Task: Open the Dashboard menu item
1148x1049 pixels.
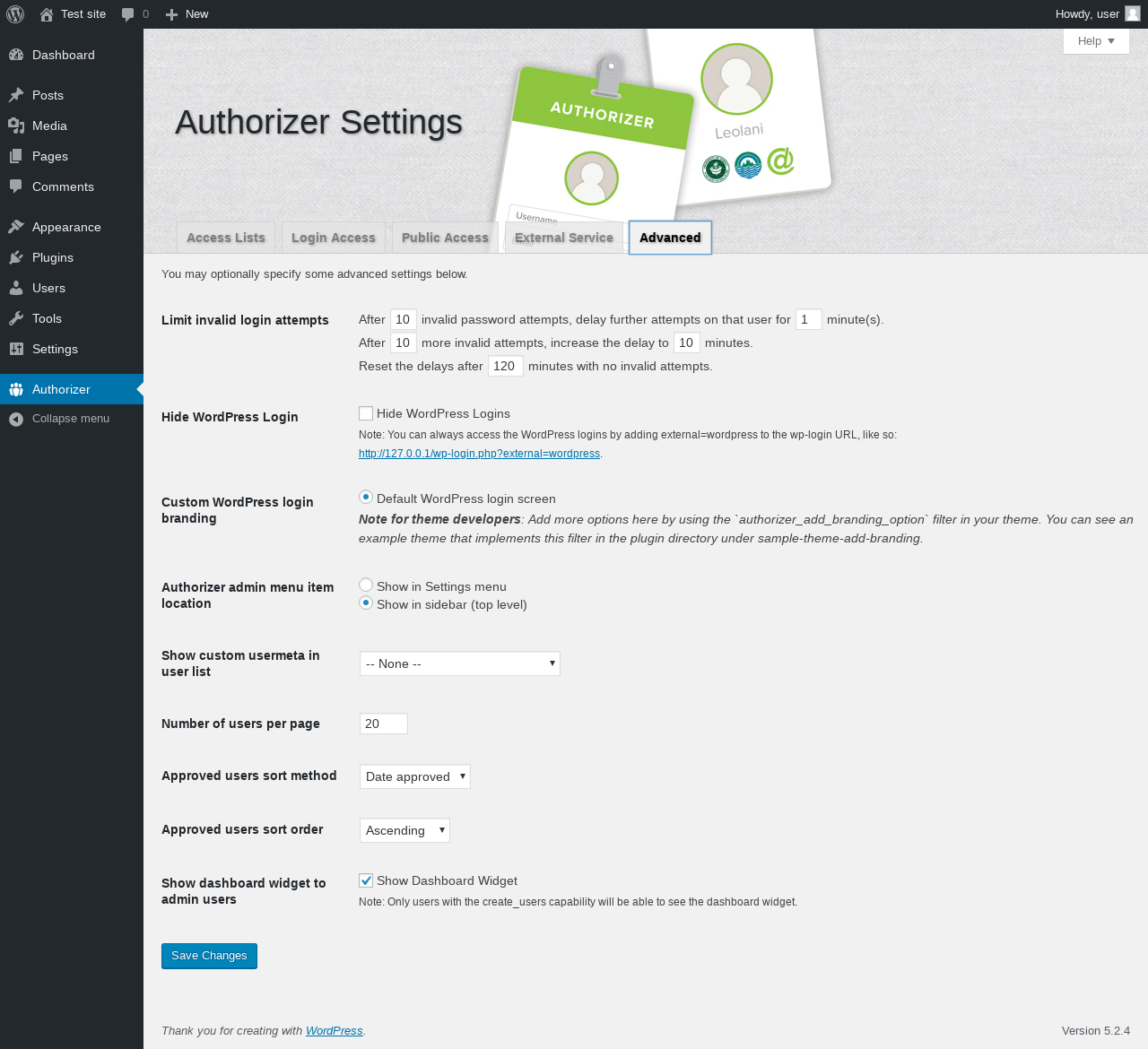Action: pos(72,55)
